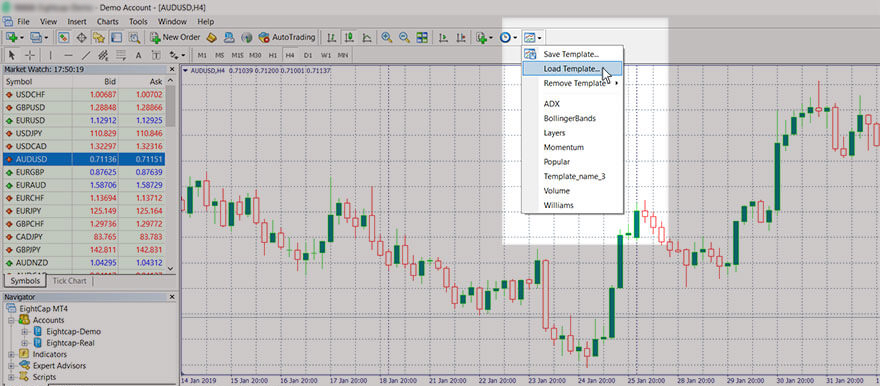Switch timeframe to D1
Viewport: 880px width, 386px height.
coord(308,55)
